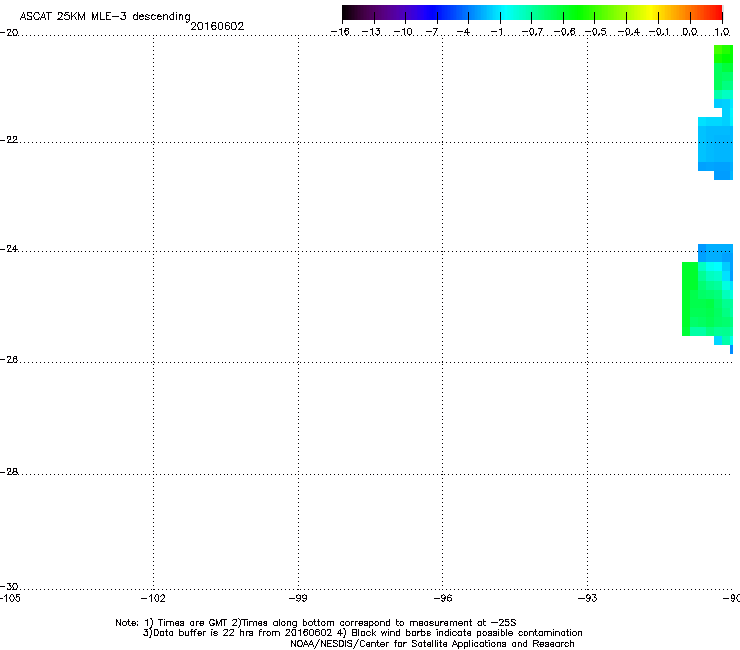This screenshot has width=740, height=650.
Task: Click the colorbar tick label 0.0
Action: pos(690,32)
